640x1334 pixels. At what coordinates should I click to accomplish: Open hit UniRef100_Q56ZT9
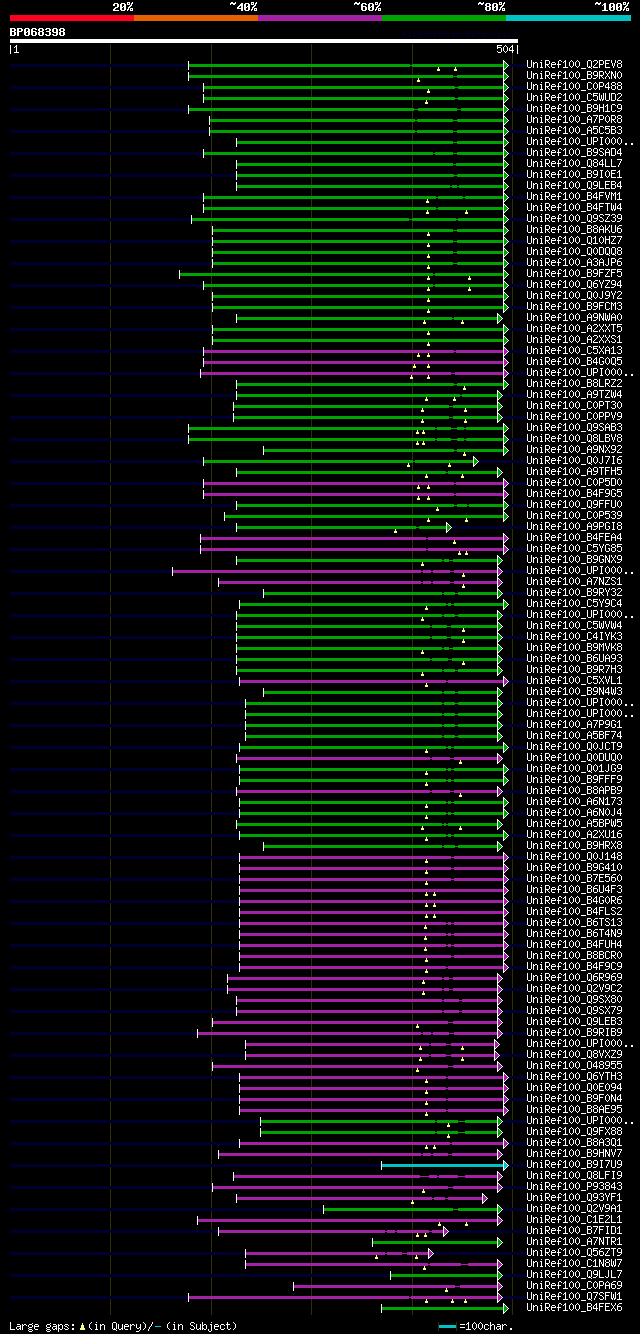[x=574, y=1252]
